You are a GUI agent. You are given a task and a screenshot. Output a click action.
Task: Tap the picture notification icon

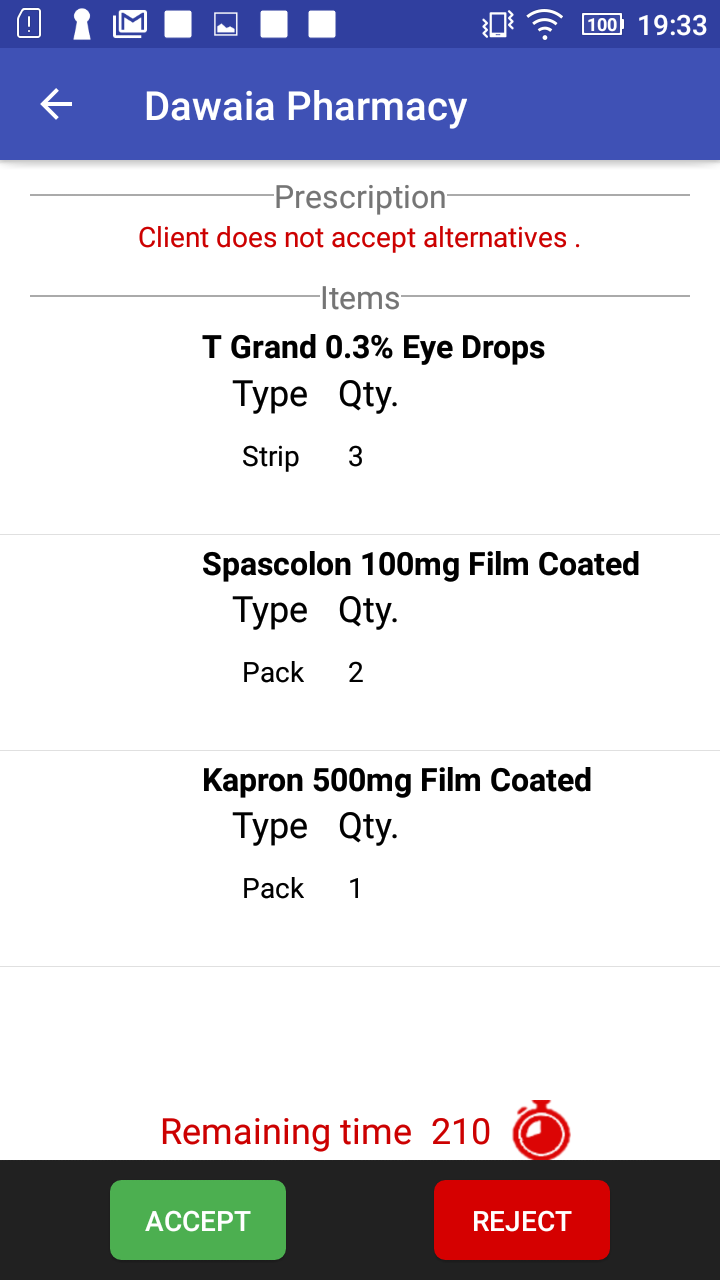pos(226,24)
